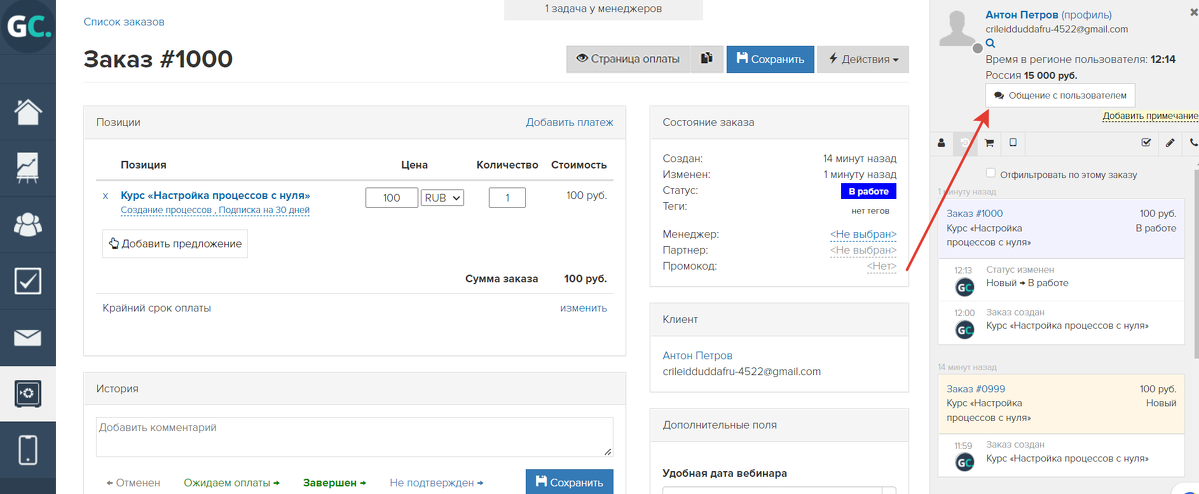The width and height of the screenshot is (1199, 494).
Task: Click the price input field showing 100
Action: point(392,197)
